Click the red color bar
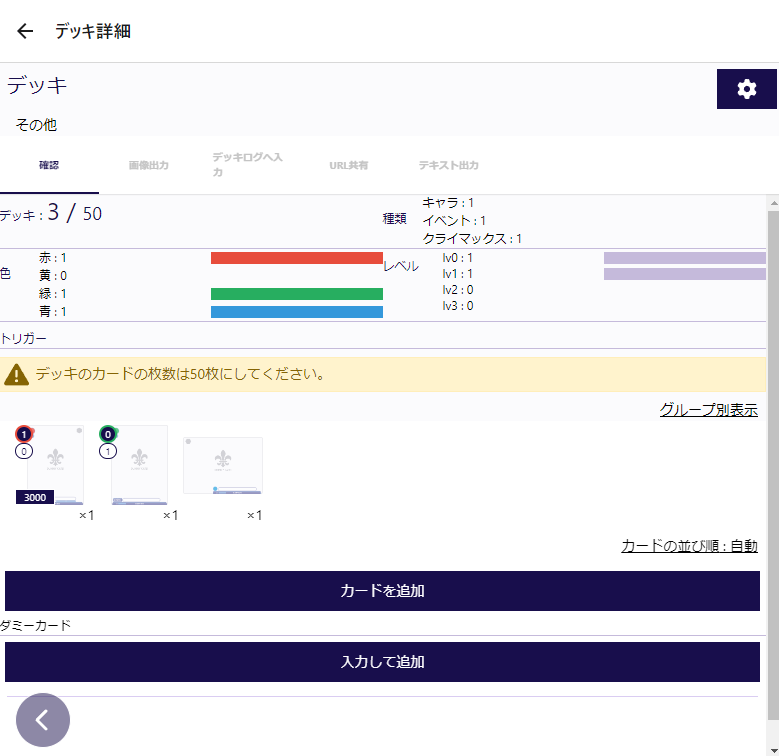779x756 pixels. pos(297,258)
